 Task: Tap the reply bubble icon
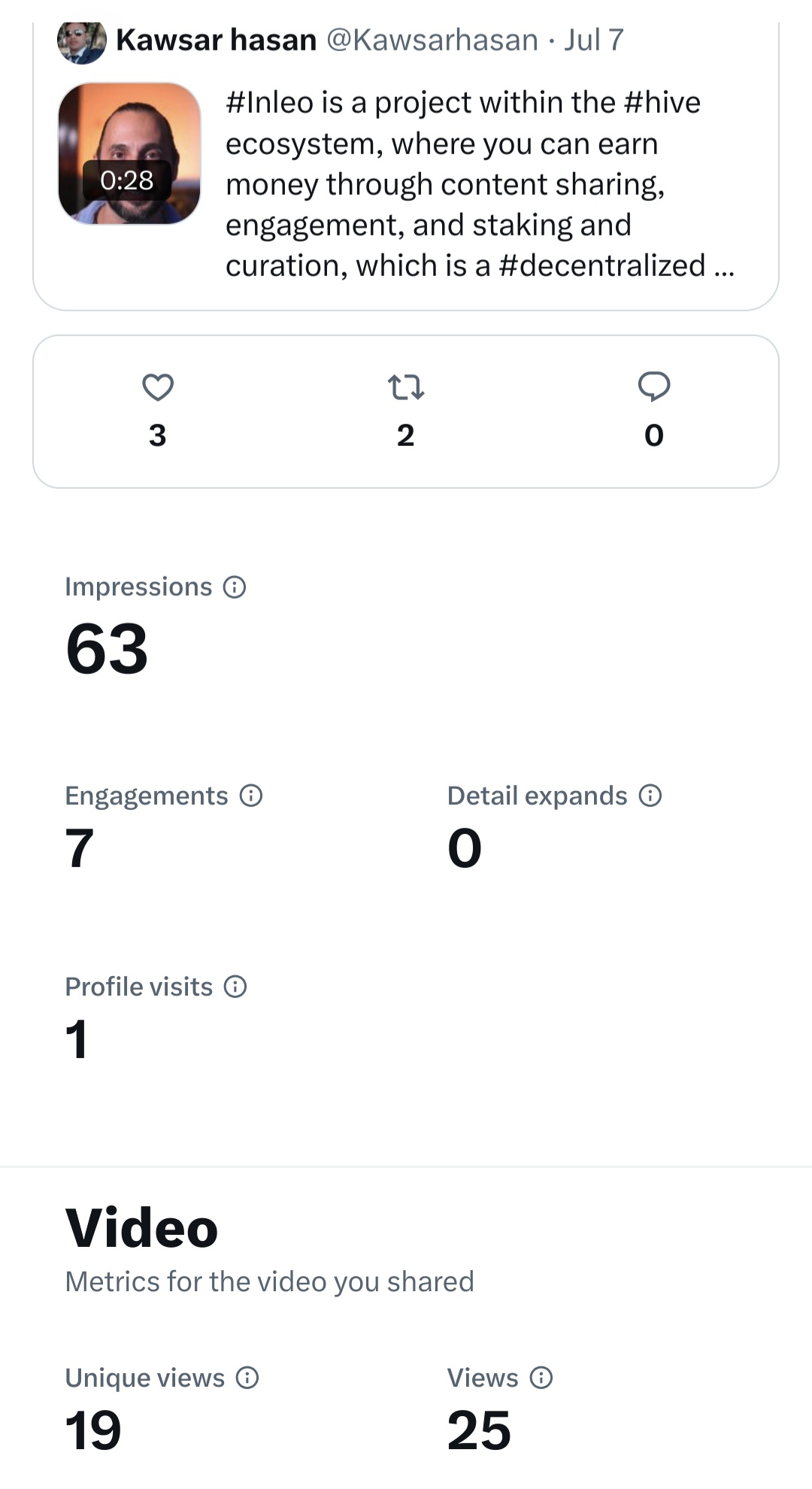654,387
